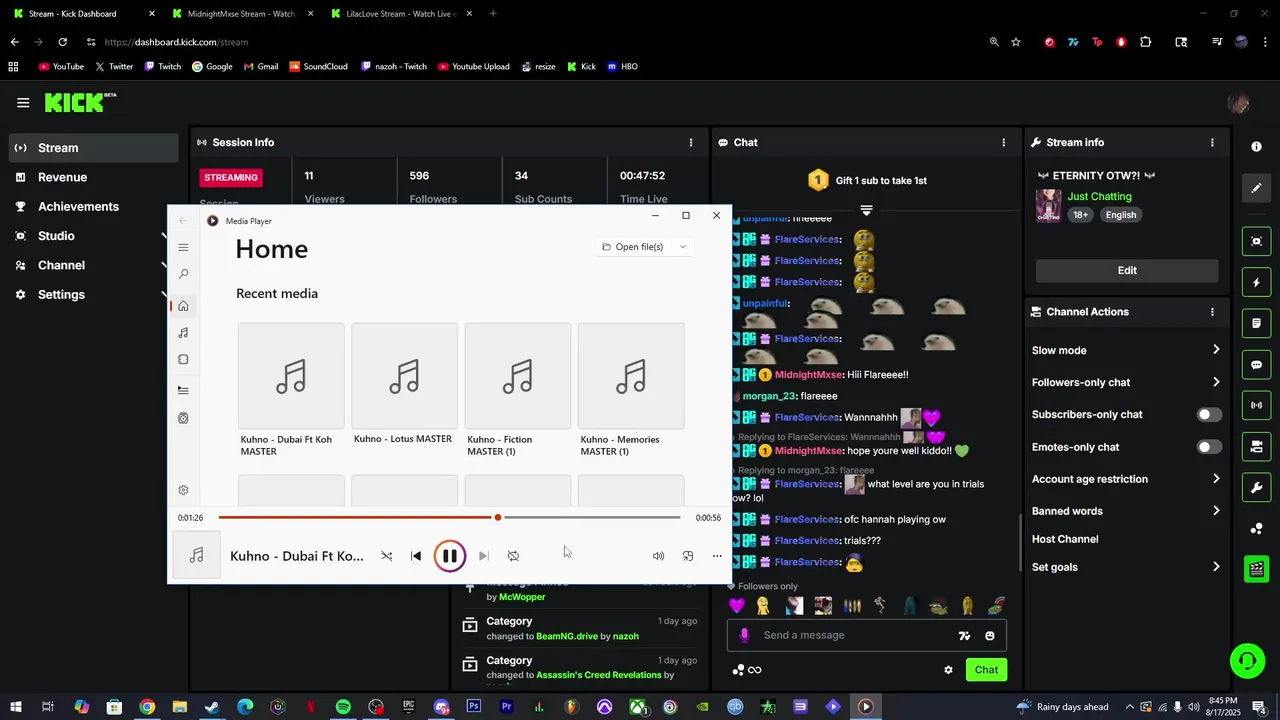Open Media Player volume control
Viewport: 1280px width, 720px height.
coord(658,556)
